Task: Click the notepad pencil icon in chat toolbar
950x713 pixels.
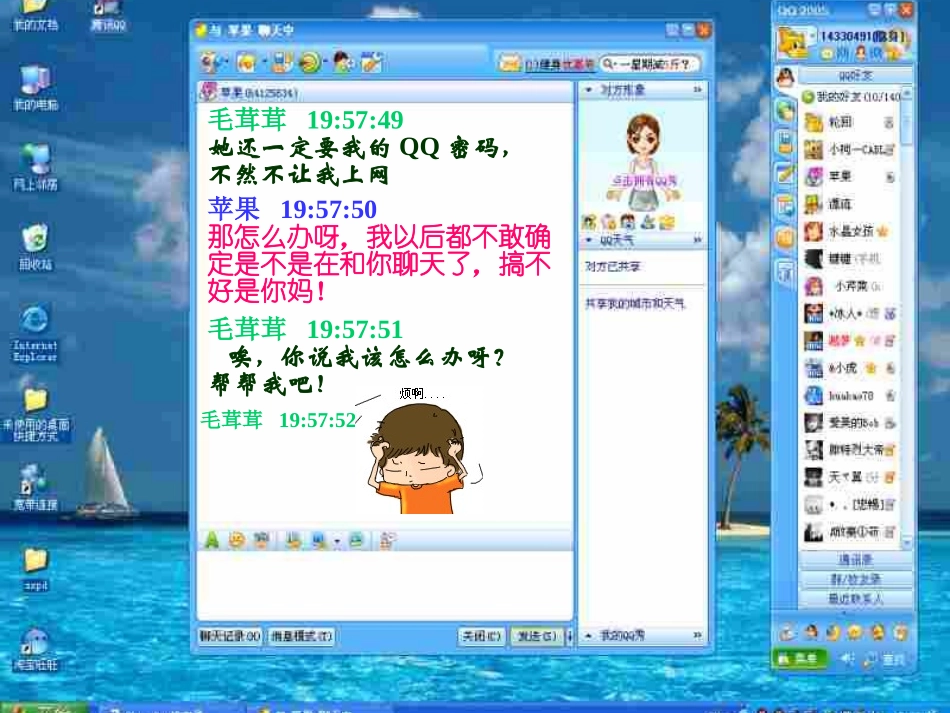Action: coord(372,62)
